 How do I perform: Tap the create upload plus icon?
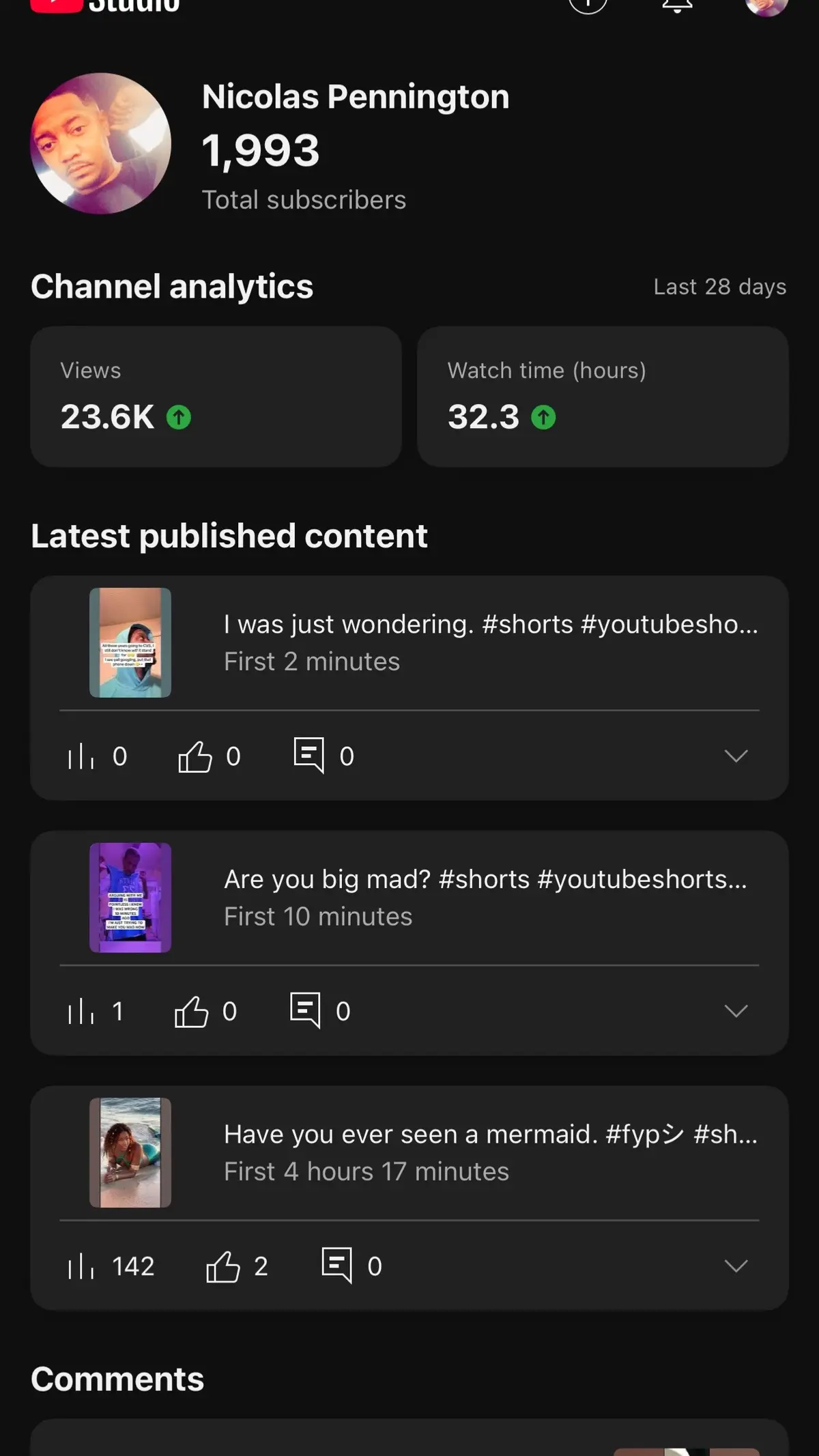click(x=588, y=5)
